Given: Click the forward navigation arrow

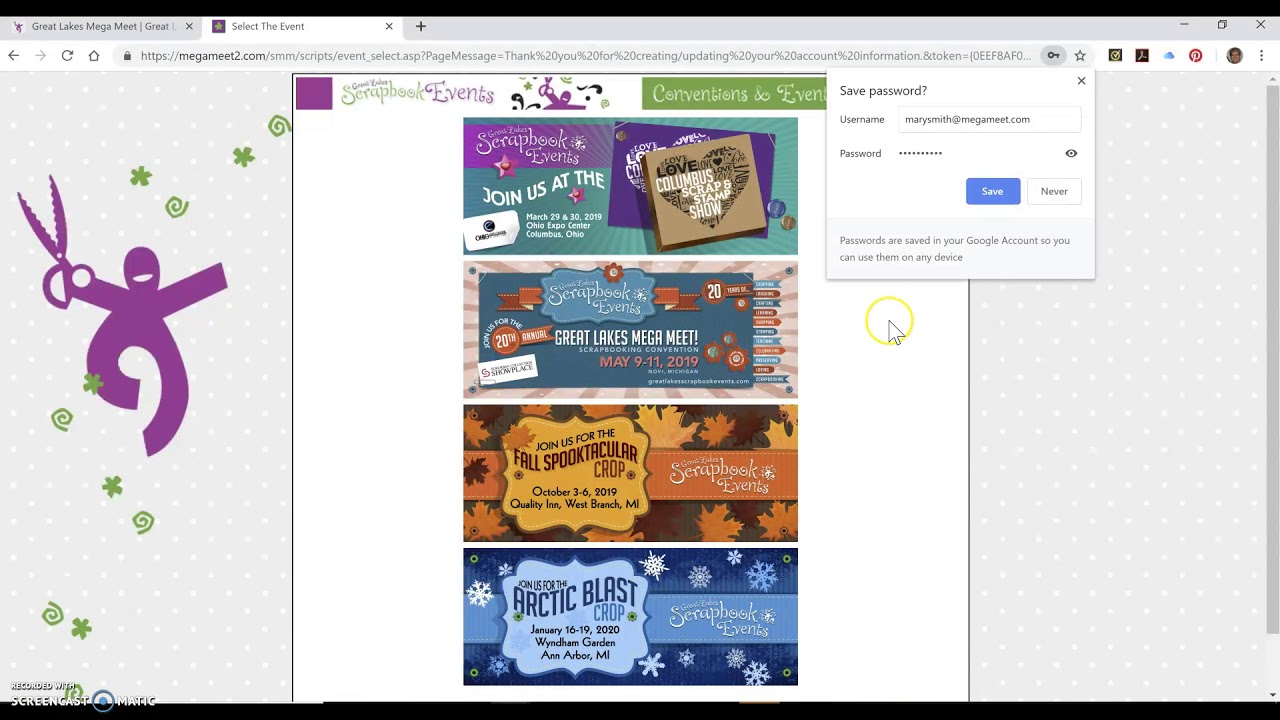Looking at the screenshot, I should (x=41, y=56).
